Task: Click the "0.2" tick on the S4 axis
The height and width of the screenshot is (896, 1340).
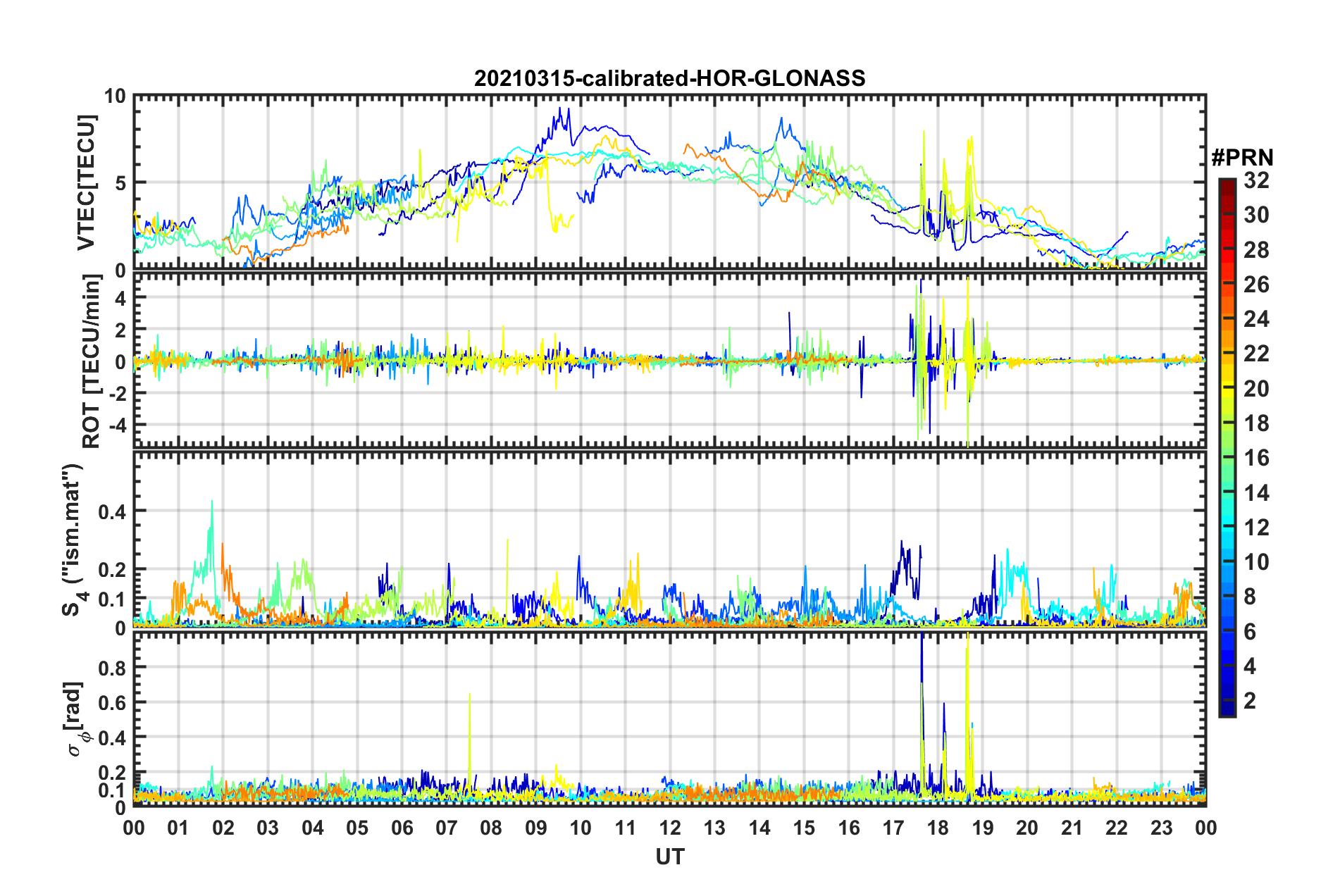Action: (112, 570)
